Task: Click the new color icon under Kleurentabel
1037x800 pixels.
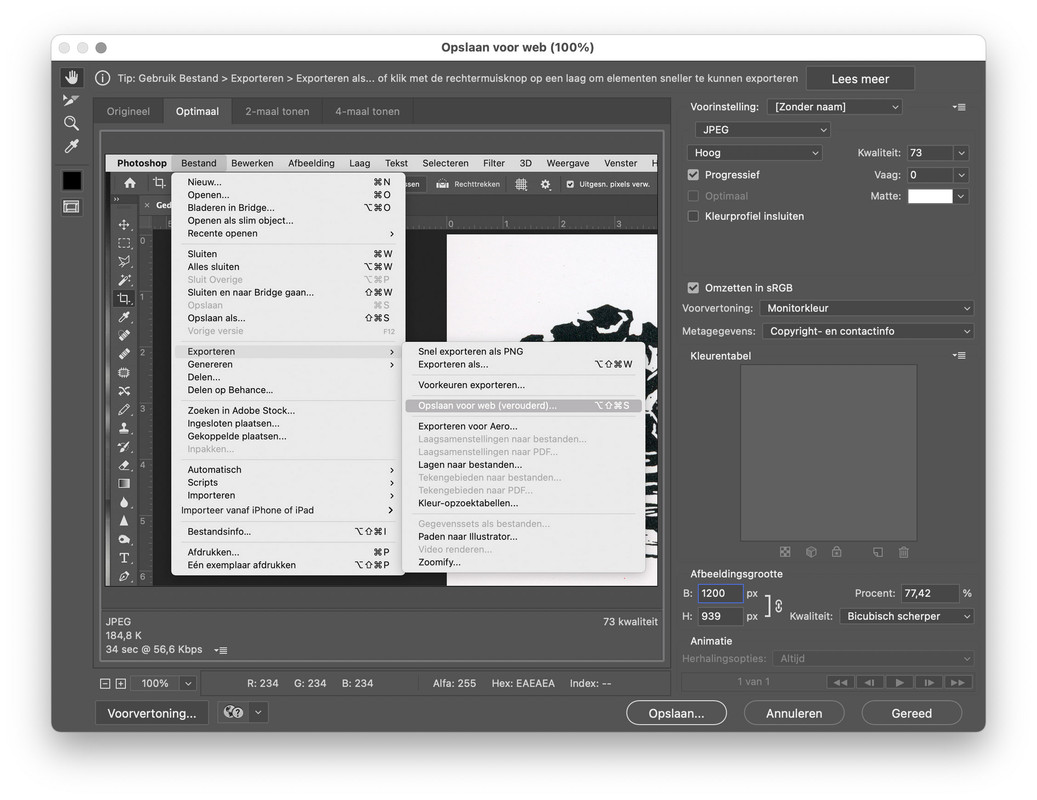Action: [x=878, y=552]
